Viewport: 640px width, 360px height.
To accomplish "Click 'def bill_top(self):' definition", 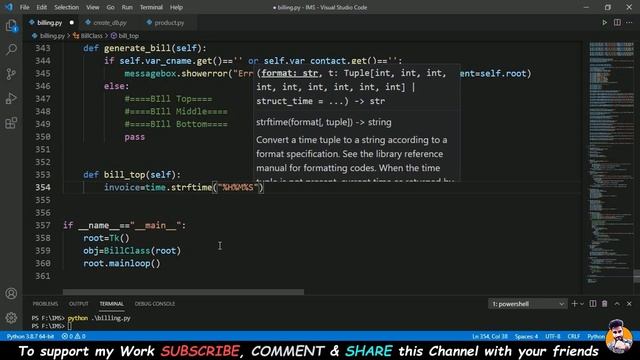I will [x=132, y=175].
